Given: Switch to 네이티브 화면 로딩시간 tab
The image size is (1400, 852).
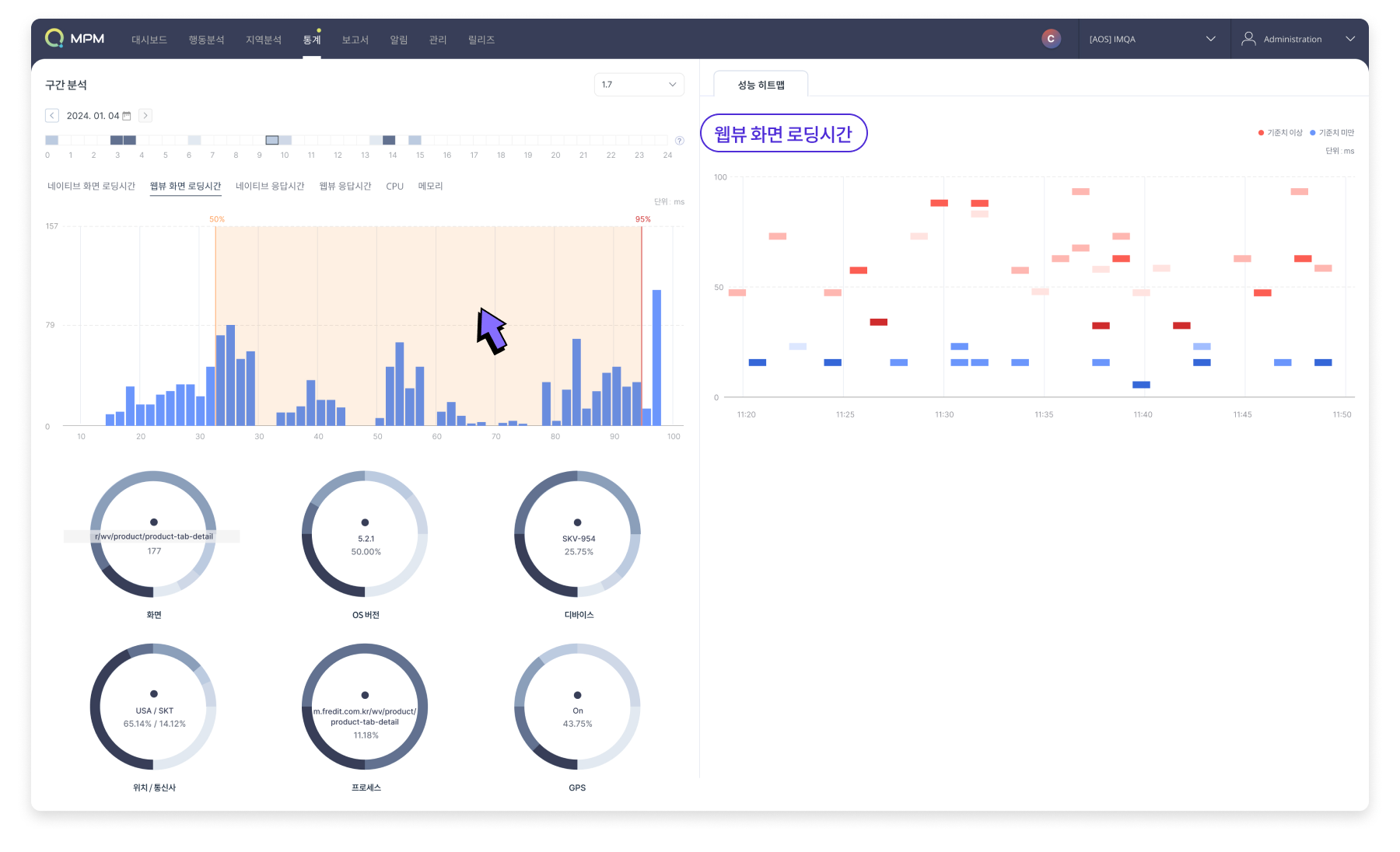Looking at the screenshot, I should pos(91,187).
